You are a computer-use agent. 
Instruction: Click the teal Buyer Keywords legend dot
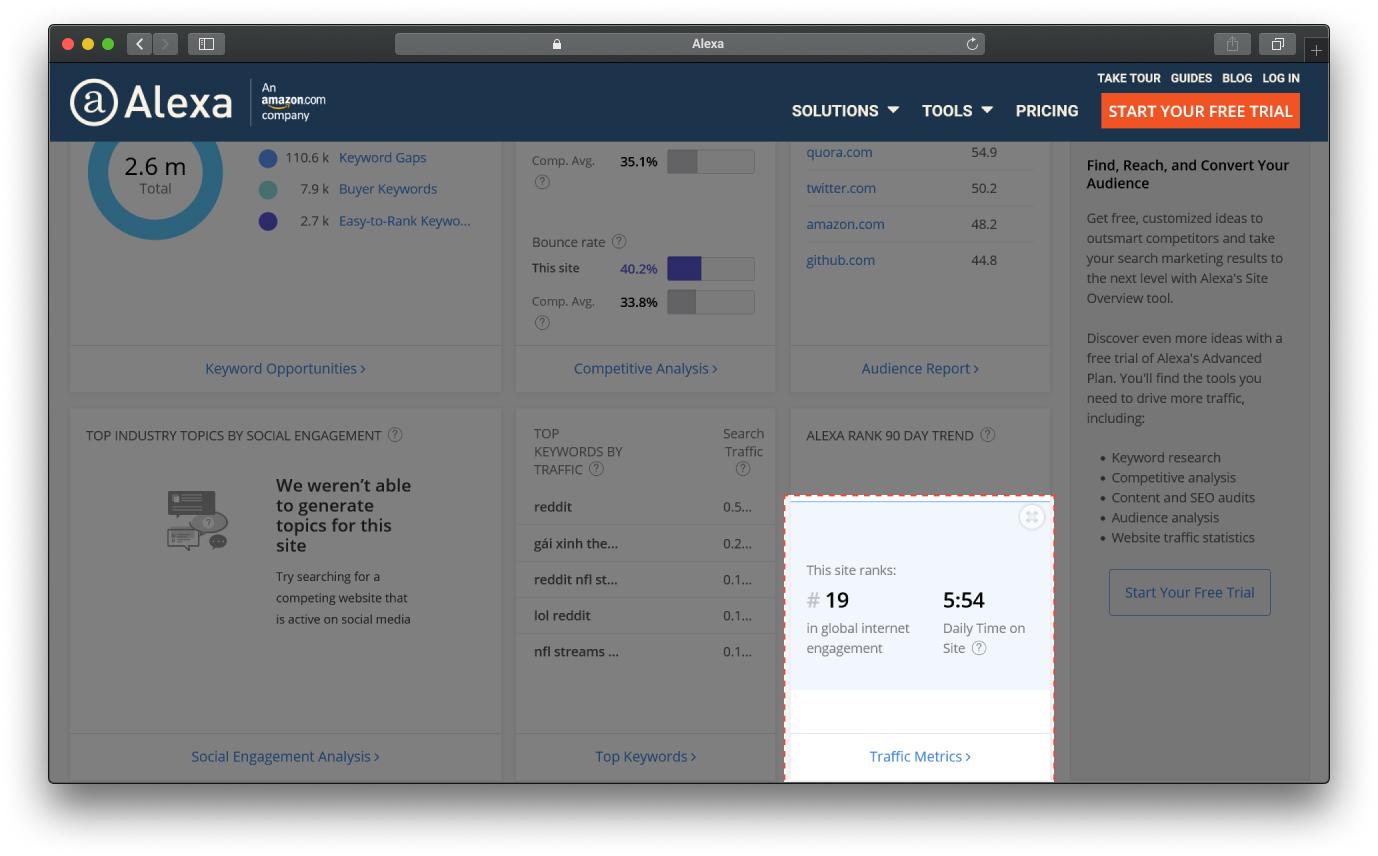(x=268, y=189)
